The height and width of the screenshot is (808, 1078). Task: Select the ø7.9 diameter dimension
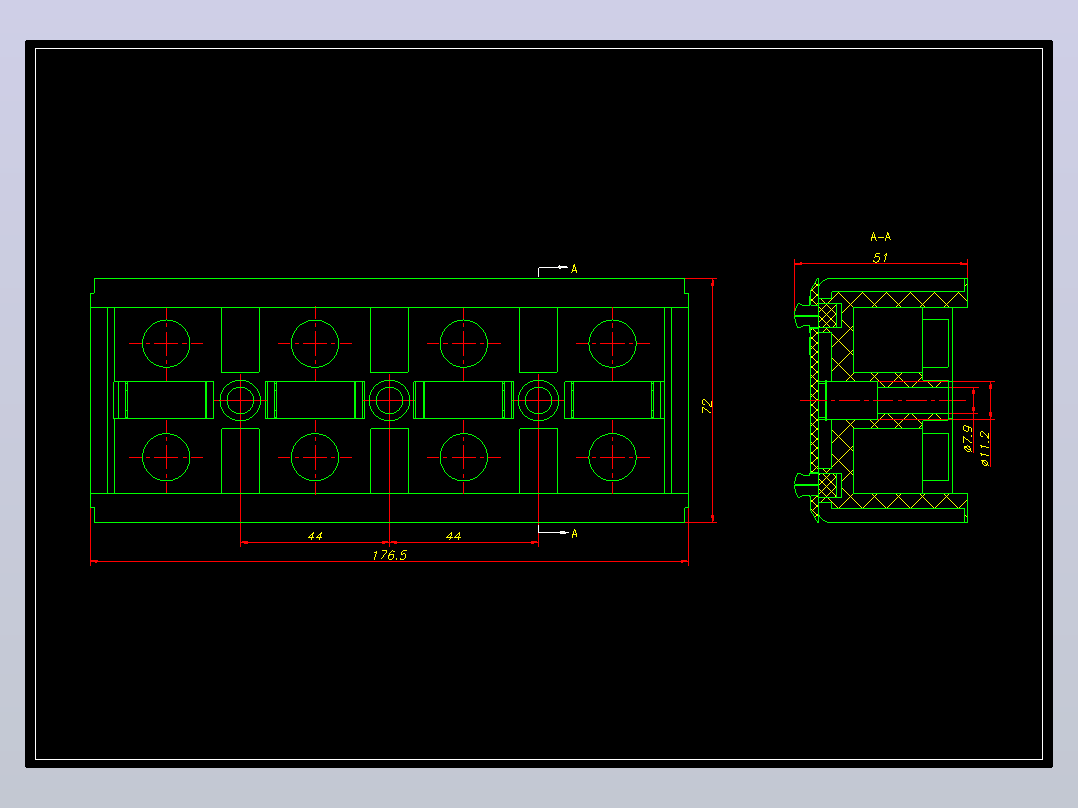pyautogui.click(x=967, y=439)
